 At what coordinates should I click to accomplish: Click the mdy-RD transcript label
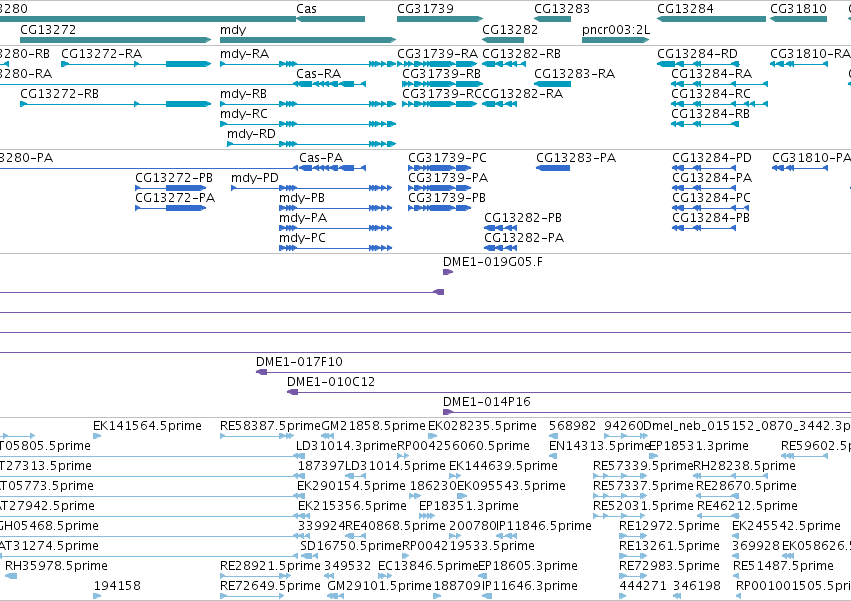(251, 134)
